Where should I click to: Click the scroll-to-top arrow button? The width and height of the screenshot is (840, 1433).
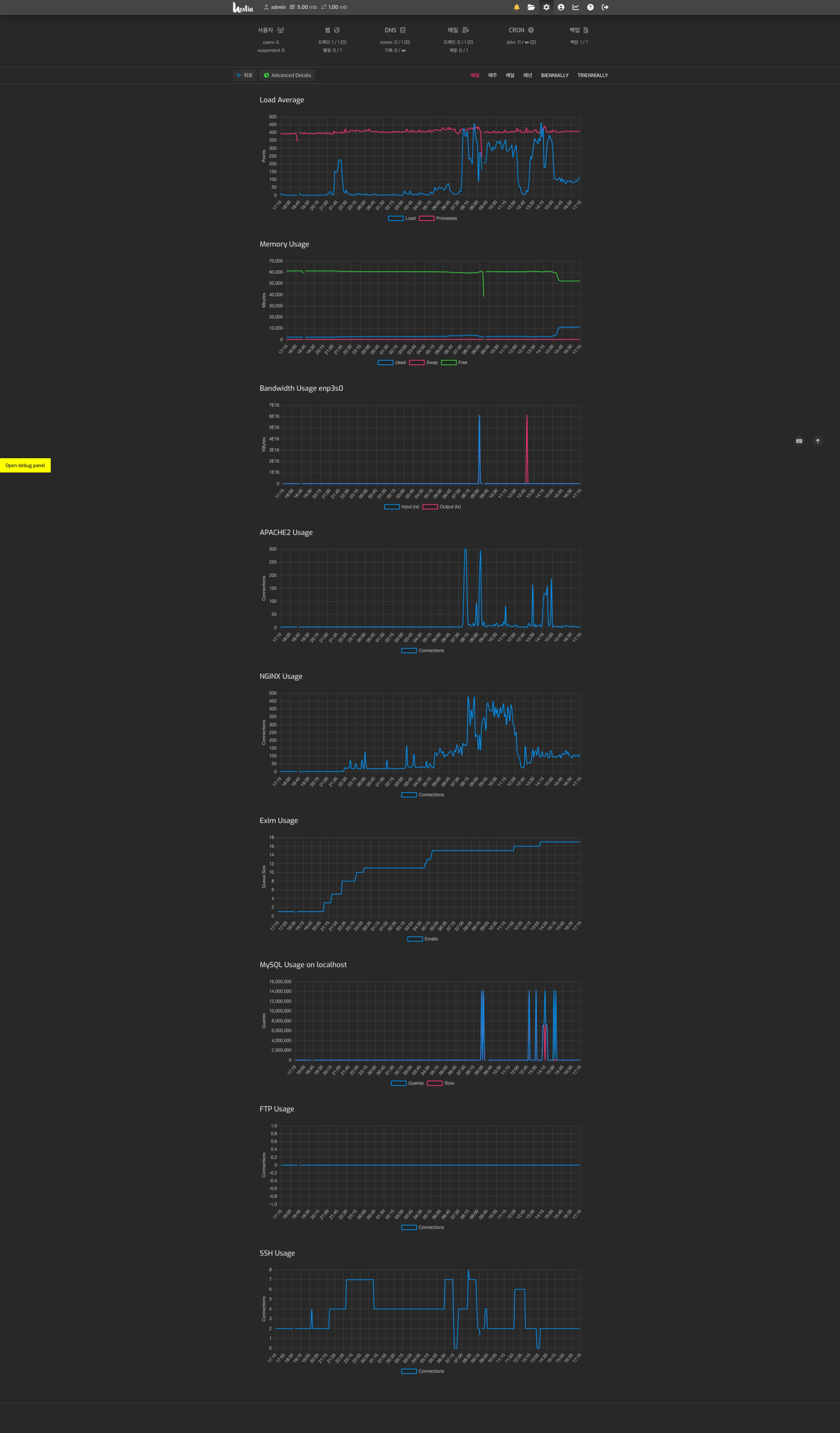(818, 441)
